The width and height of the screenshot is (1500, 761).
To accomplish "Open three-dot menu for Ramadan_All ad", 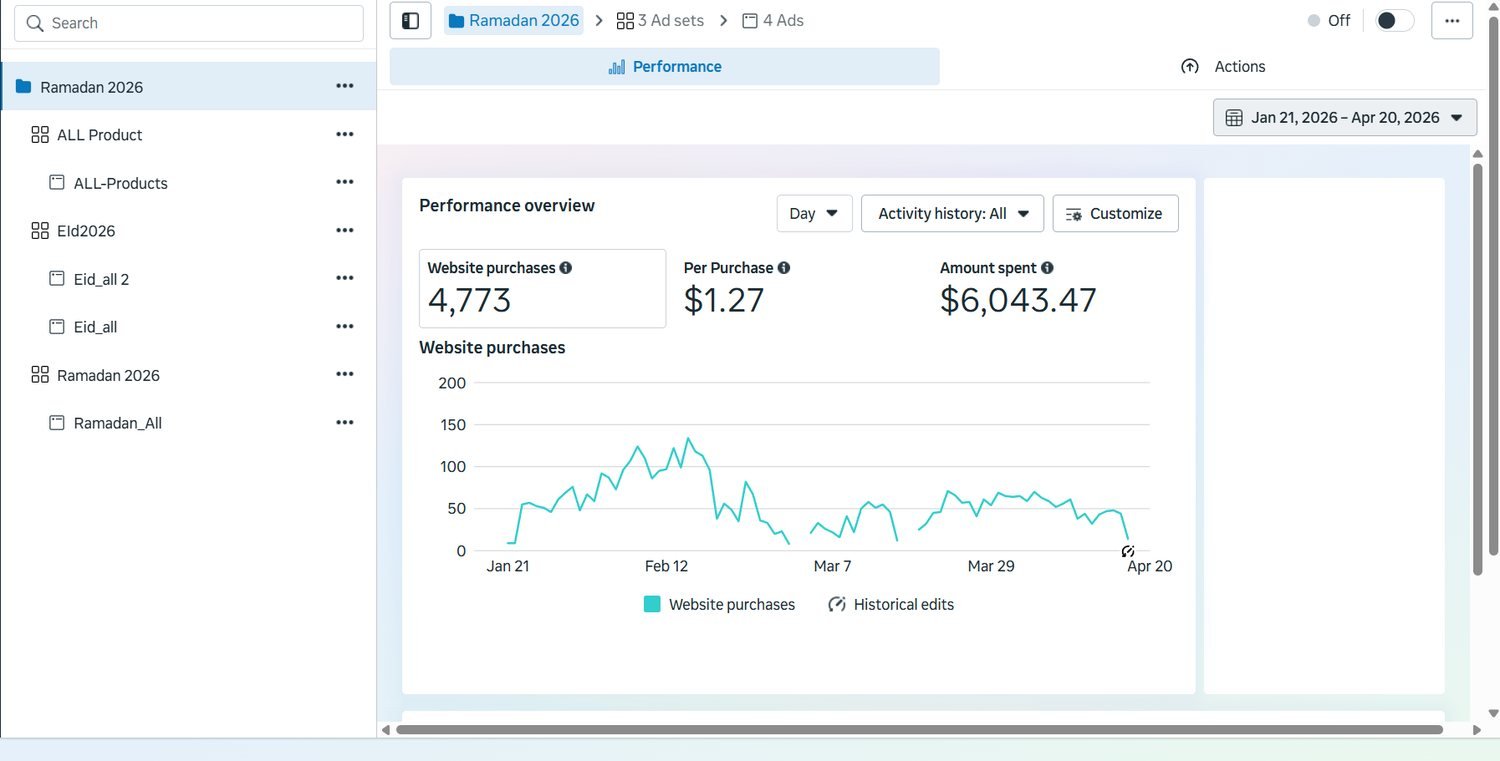I will pyautogui.click(x=345, y=422).
